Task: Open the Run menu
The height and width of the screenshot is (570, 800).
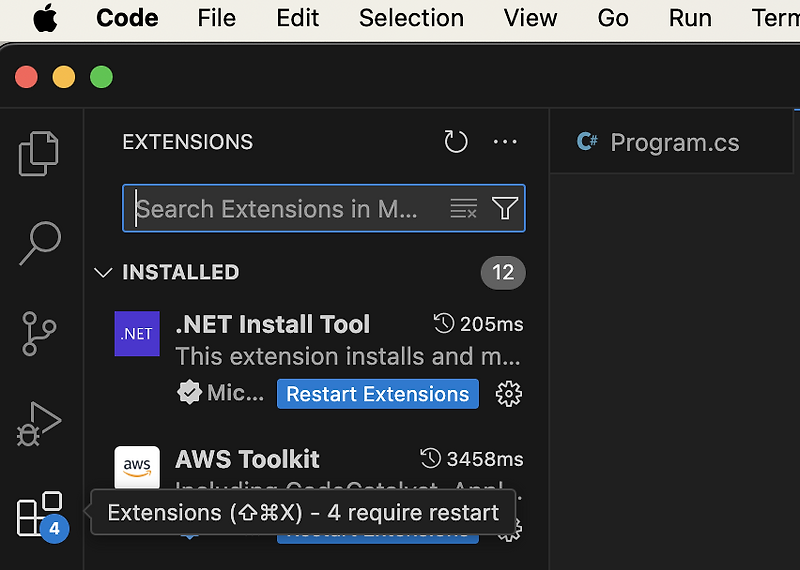Action: coord(690,18)
